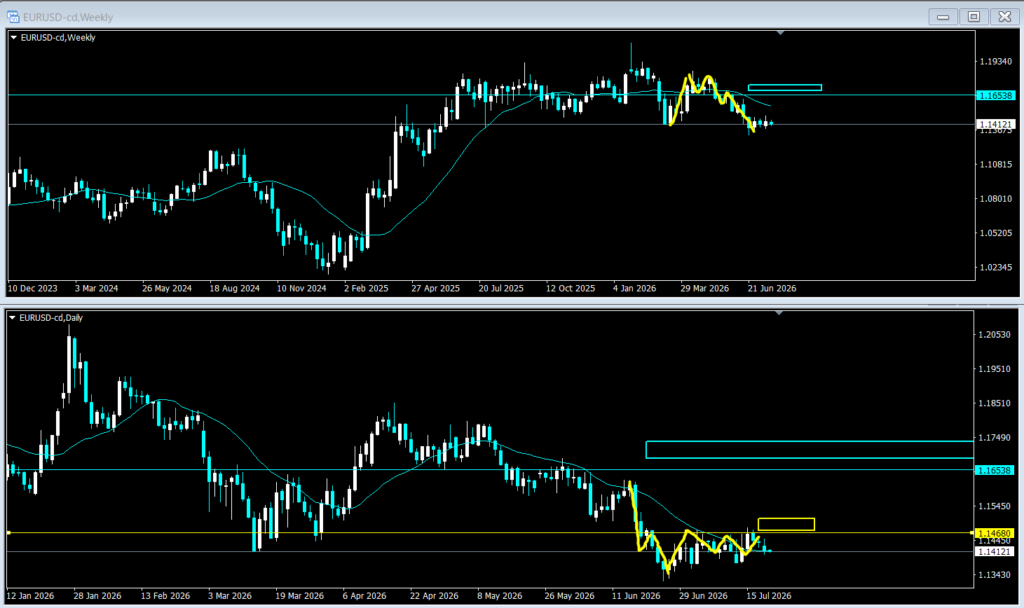The height and width of the screenshot is (608, 1024).
Task: Click 1.13430 on Daily price axis
Action: coord(994,575)
